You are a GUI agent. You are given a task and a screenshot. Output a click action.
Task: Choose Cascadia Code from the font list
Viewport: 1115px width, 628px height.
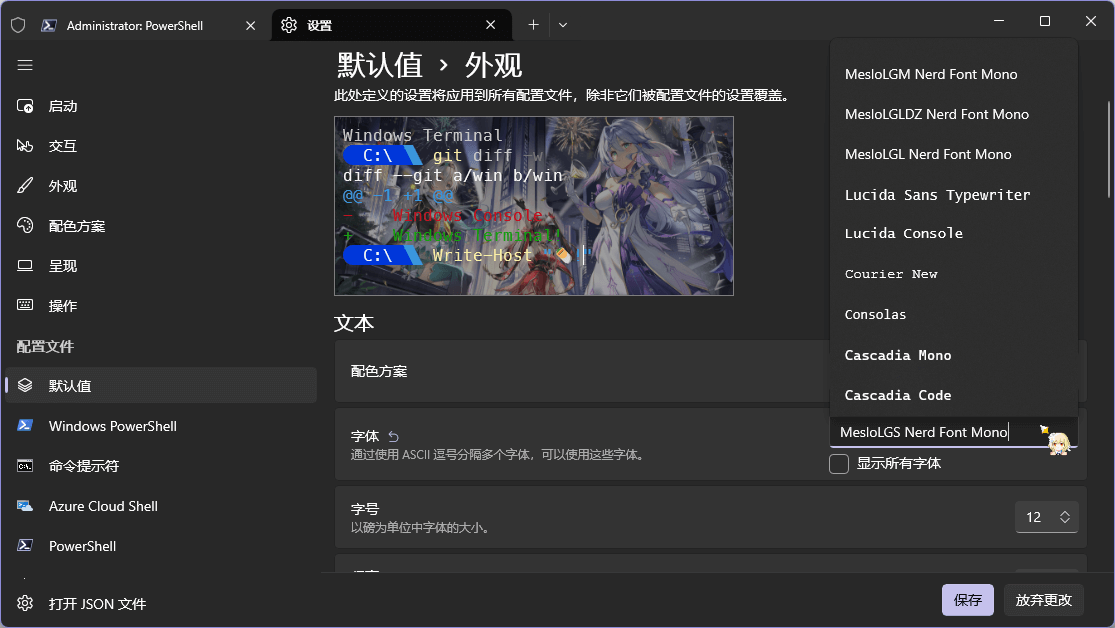[x=898, y=395]
